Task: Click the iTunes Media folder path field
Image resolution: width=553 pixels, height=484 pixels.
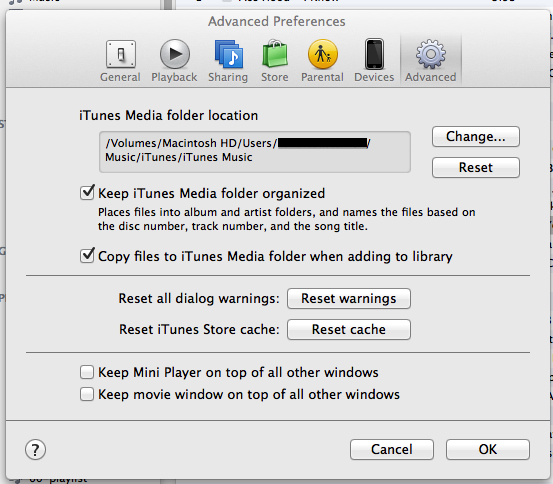Action: coord(255,152)
